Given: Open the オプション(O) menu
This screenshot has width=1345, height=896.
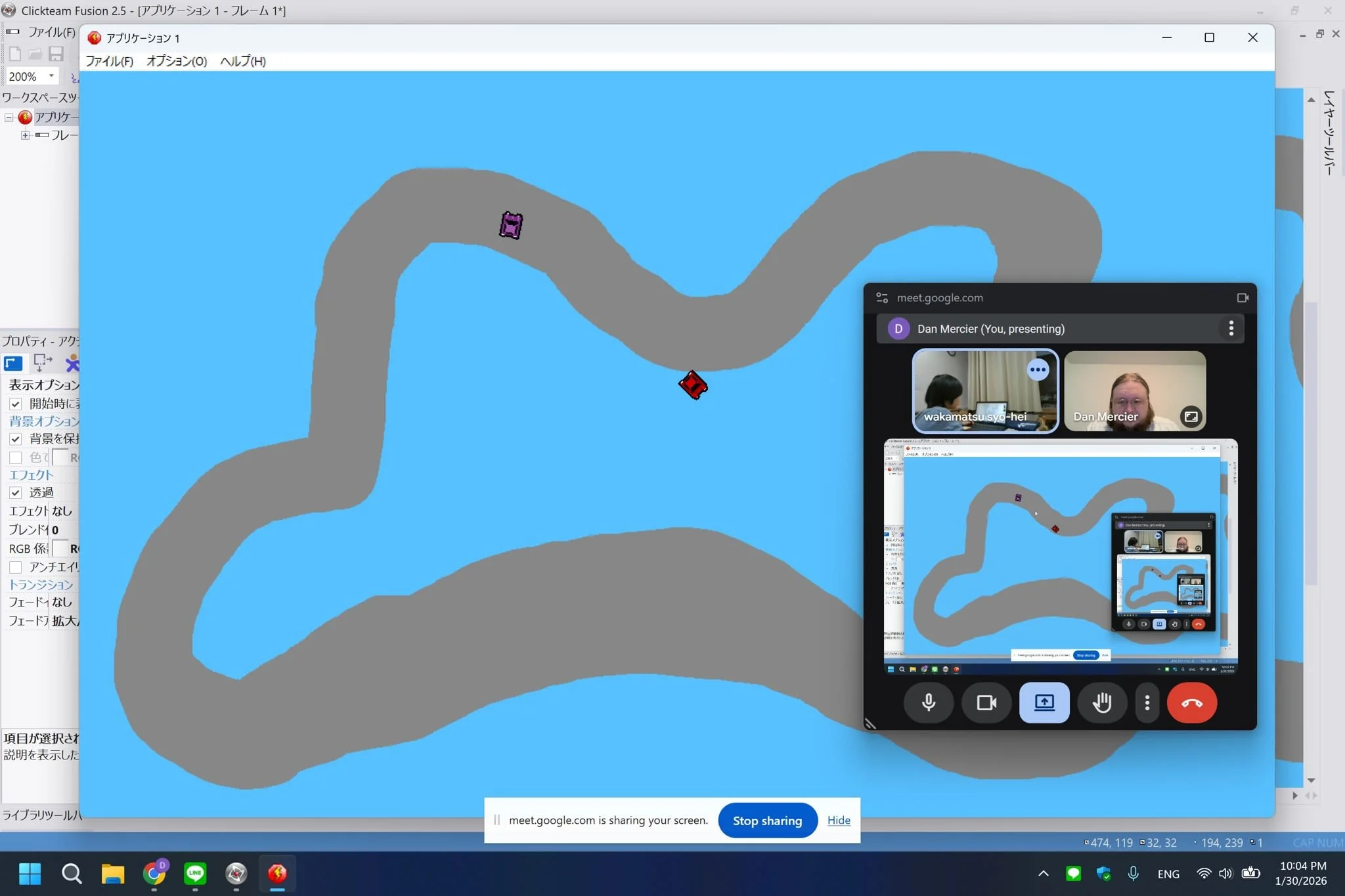Looking at the screenshot, I should (x=176, y=61).
